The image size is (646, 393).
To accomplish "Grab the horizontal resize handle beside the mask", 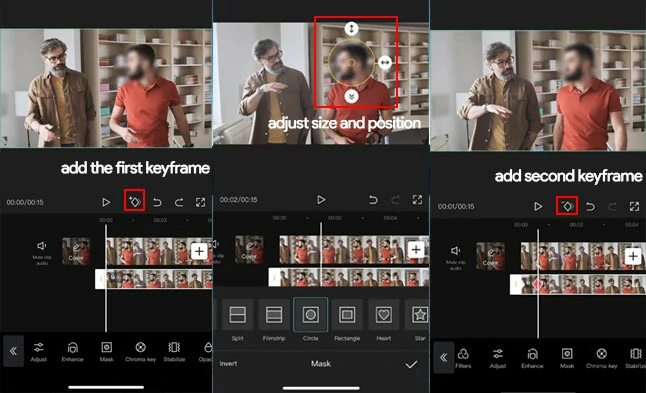I will (385, 63).
